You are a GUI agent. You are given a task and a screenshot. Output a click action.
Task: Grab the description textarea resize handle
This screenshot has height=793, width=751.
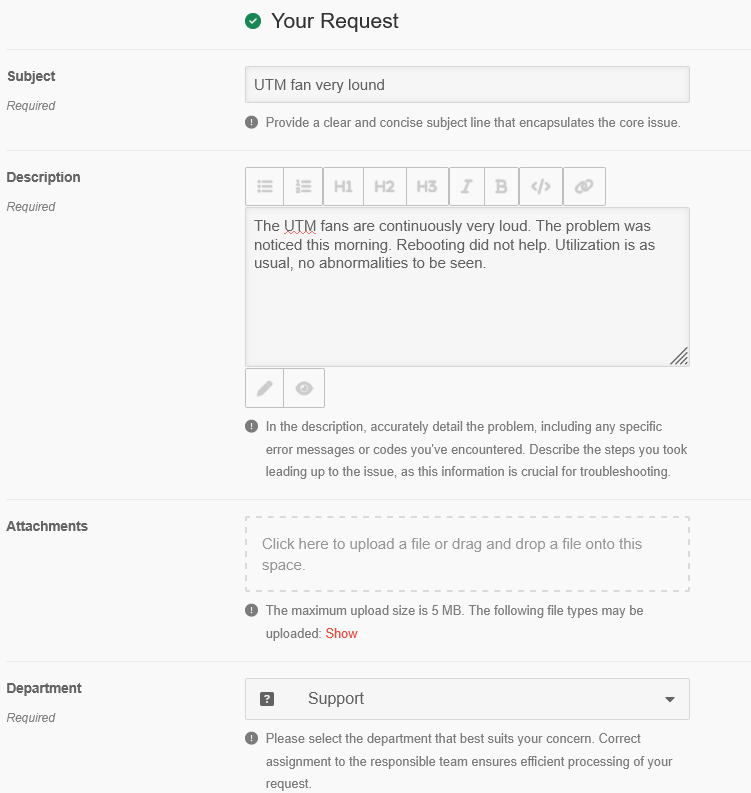coord(679,356)
